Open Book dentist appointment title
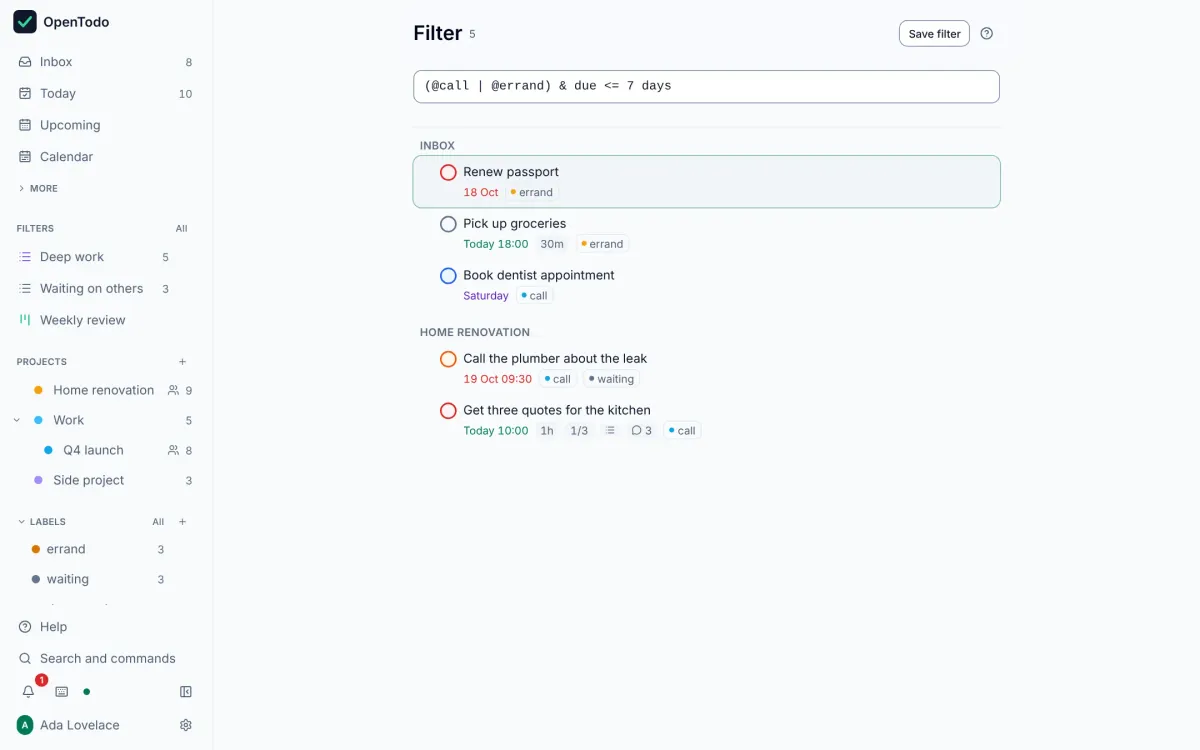The height and width of the screenshot is (750, 1200). click(539, 275)
